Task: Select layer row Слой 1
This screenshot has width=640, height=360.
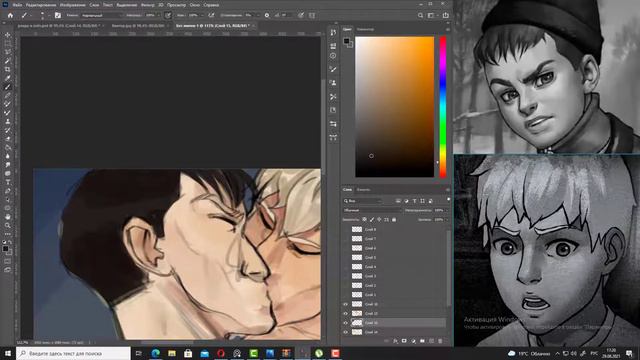Action: pos(394,295)
